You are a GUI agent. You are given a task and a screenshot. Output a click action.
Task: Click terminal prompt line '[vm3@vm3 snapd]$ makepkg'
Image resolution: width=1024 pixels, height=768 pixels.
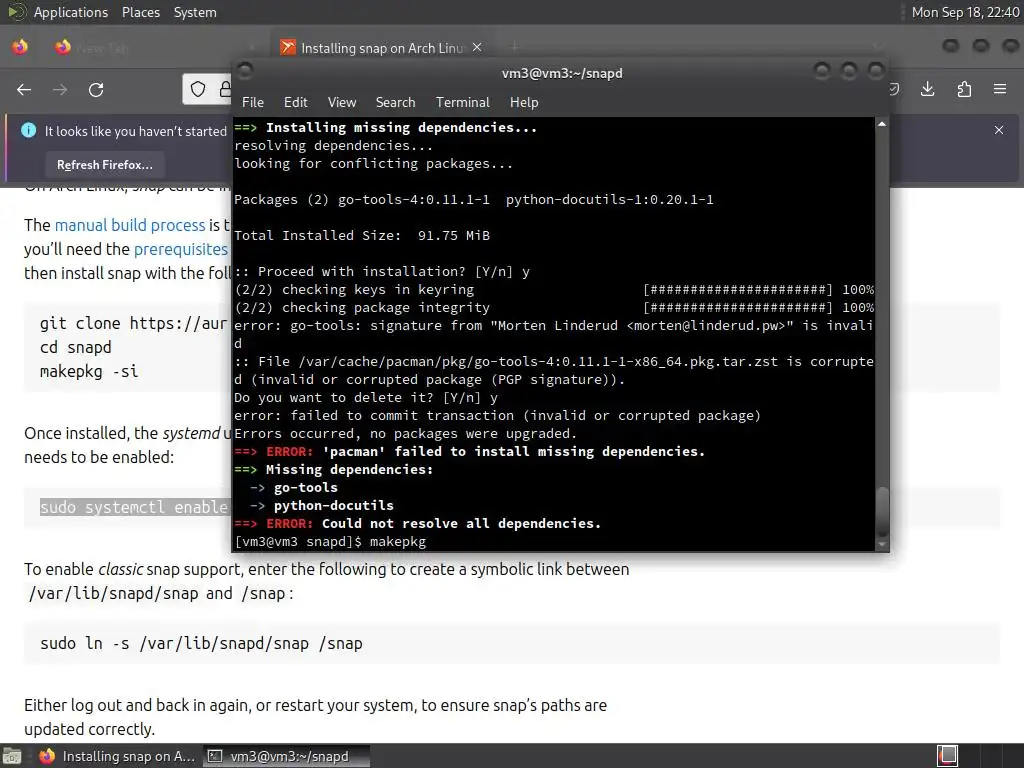click(330, 541)
